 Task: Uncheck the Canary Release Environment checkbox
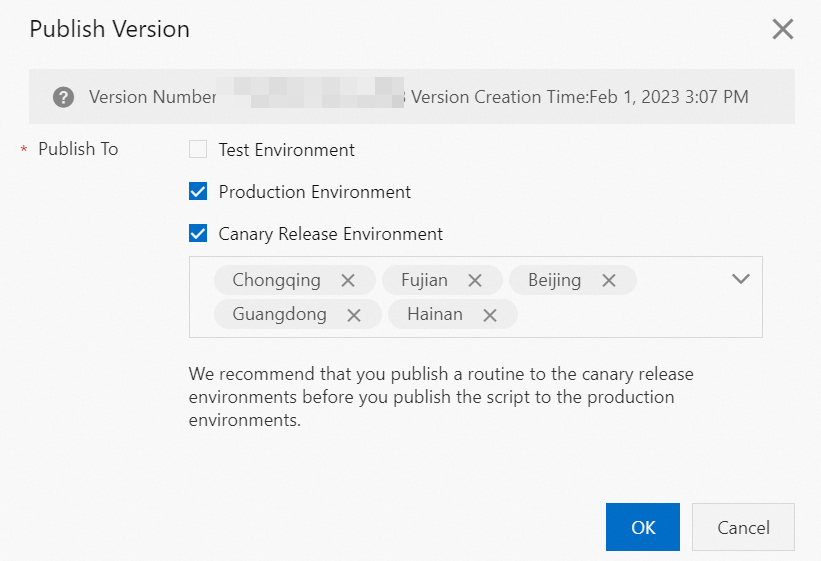pyautogui.click(x=198, y=234)
